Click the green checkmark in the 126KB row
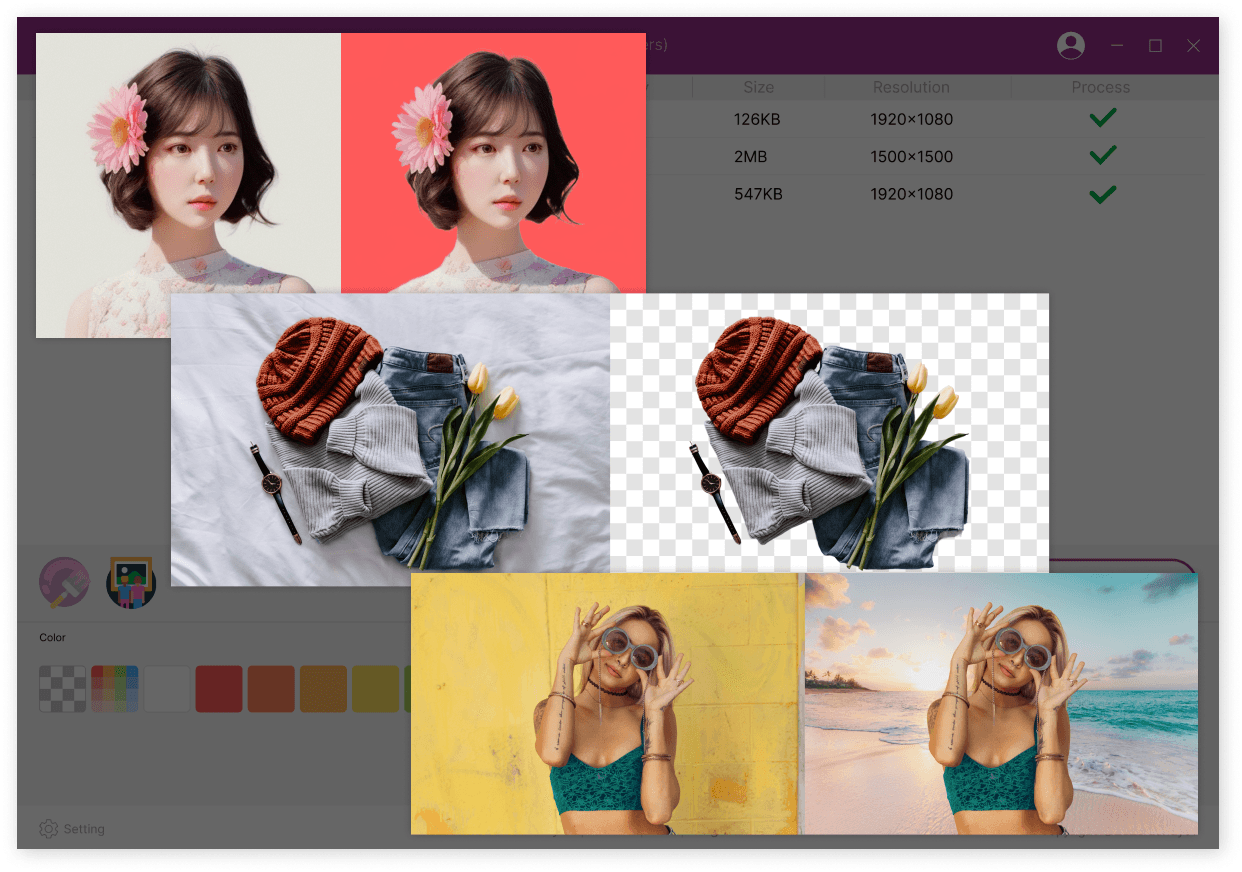The height and width of the screenshot is (872, 1242). click(x=1102, y=118)
